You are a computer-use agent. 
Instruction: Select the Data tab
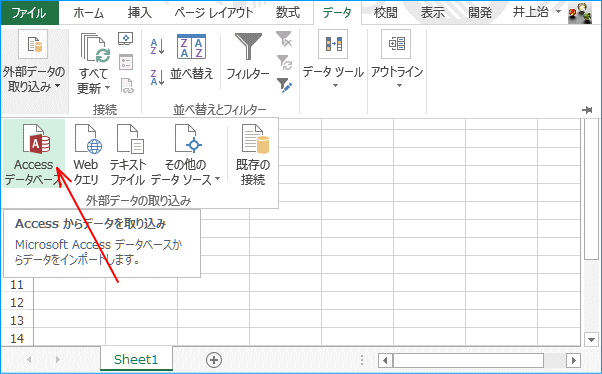coord(337,13)
